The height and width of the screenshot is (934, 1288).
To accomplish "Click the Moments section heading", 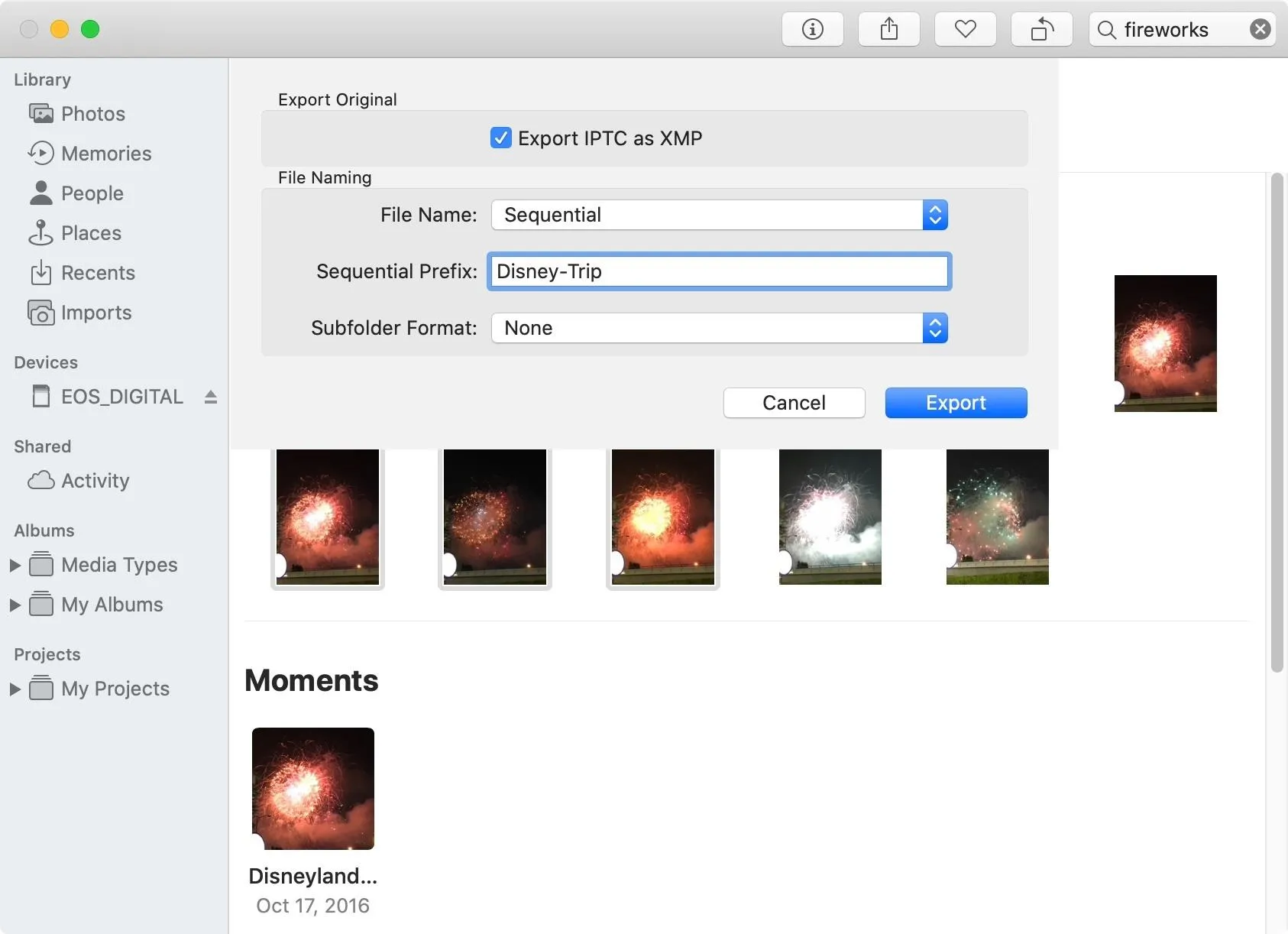I will (x=312, y=680).
